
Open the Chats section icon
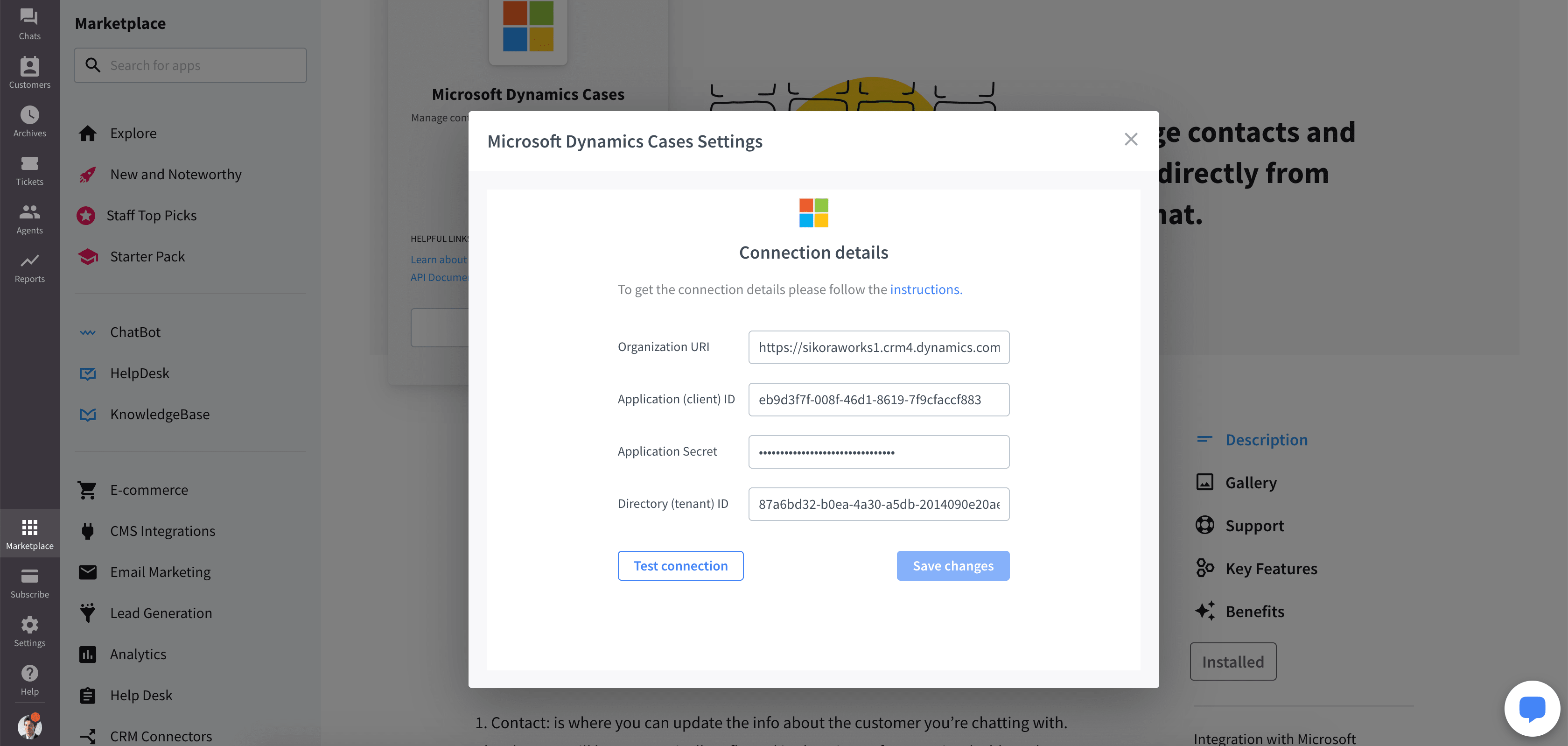point(29,17)
